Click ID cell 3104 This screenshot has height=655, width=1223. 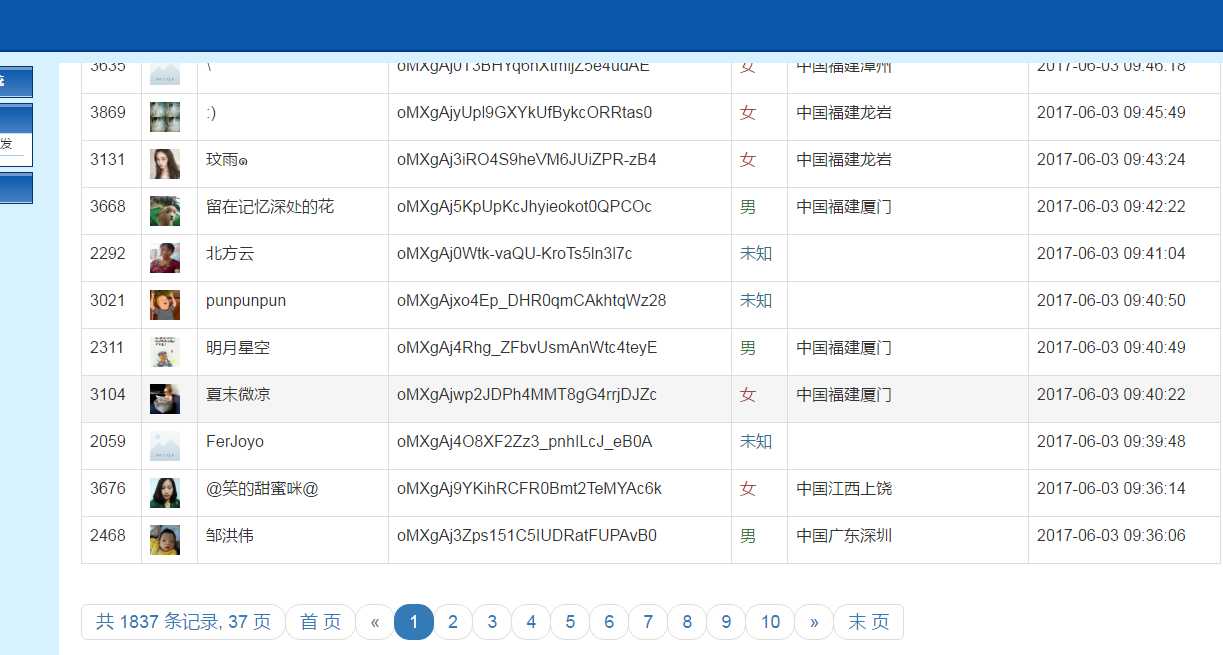[x=108, y=394]
